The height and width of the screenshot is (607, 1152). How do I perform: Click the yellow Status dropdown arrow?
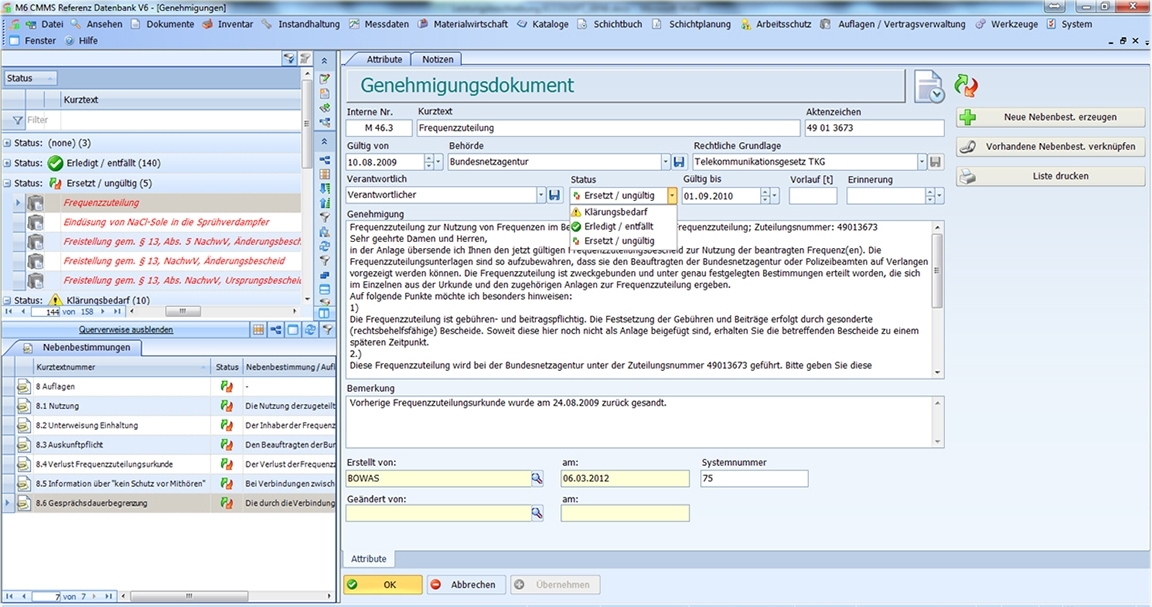click(x=672, y=196)
